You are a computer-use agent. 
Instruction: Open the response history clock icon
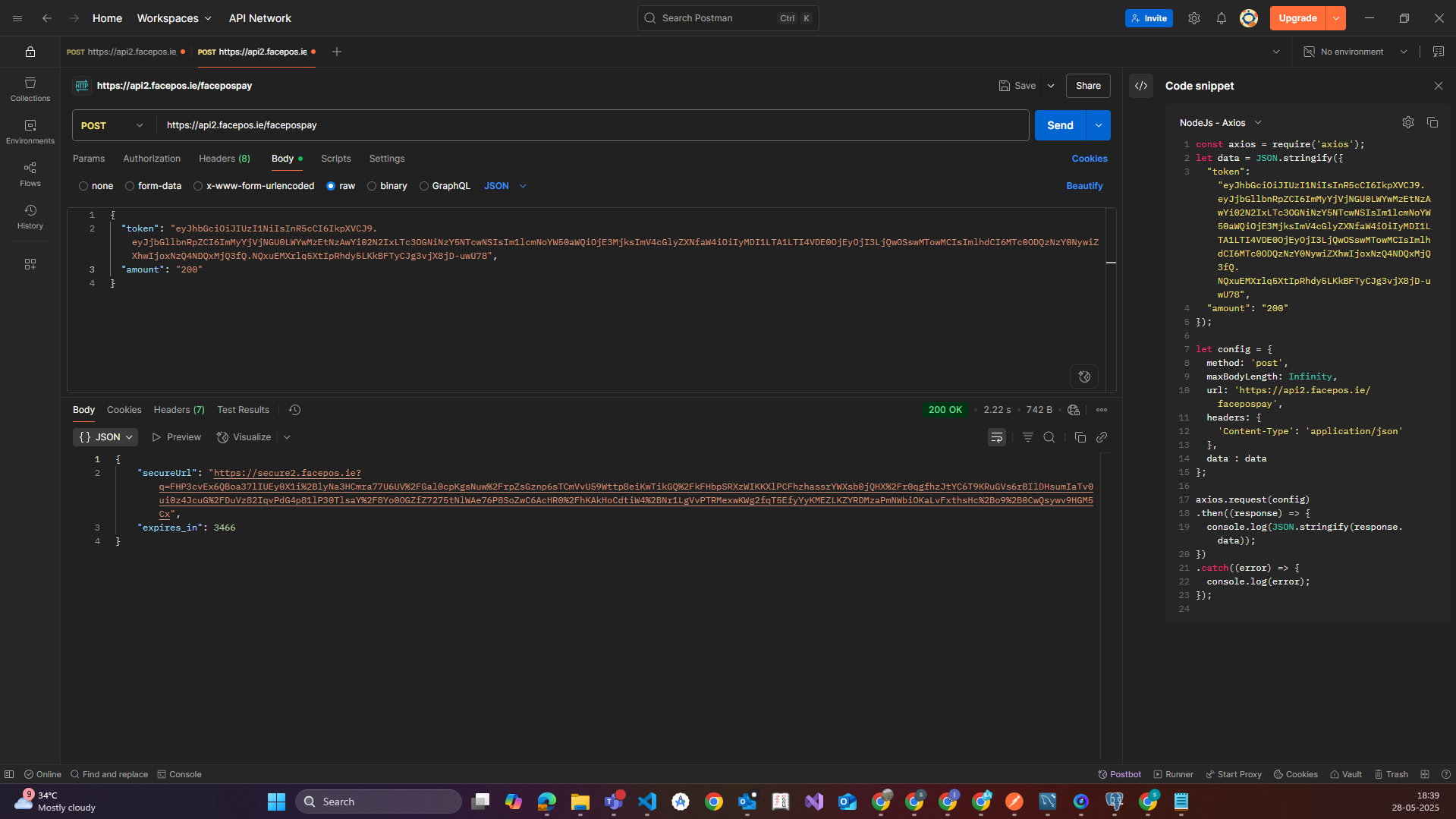coord(295,410)
